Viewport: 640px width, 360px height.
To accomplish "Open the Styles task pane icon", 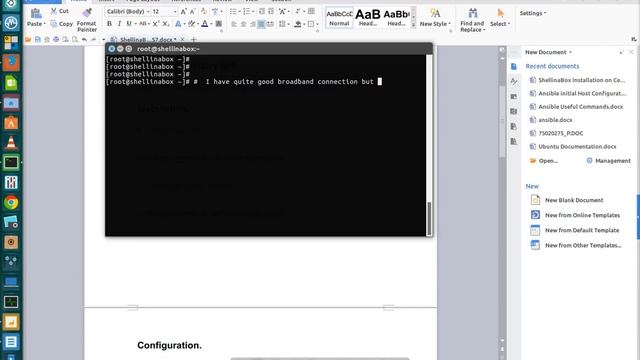I will click(514, 81).
